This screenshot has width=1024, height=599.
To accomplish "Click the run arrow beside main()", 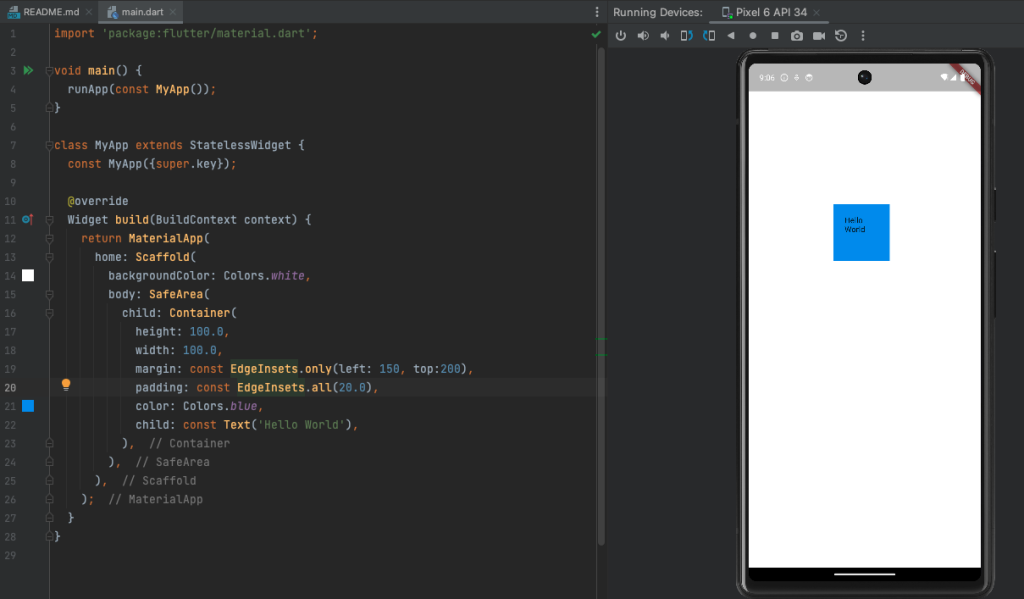I will (x=28, y=71).
